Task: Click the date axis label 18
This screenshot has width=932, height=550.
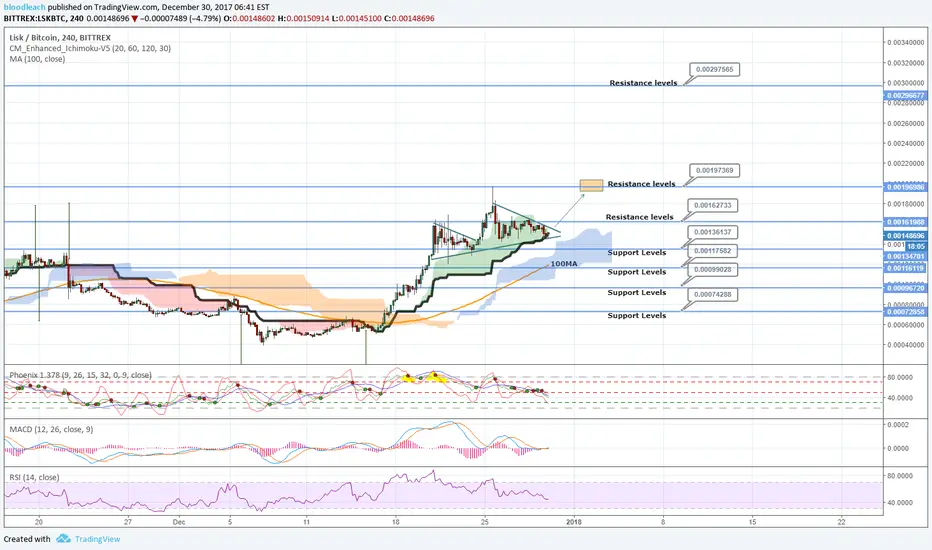Action: pos(395,522)
